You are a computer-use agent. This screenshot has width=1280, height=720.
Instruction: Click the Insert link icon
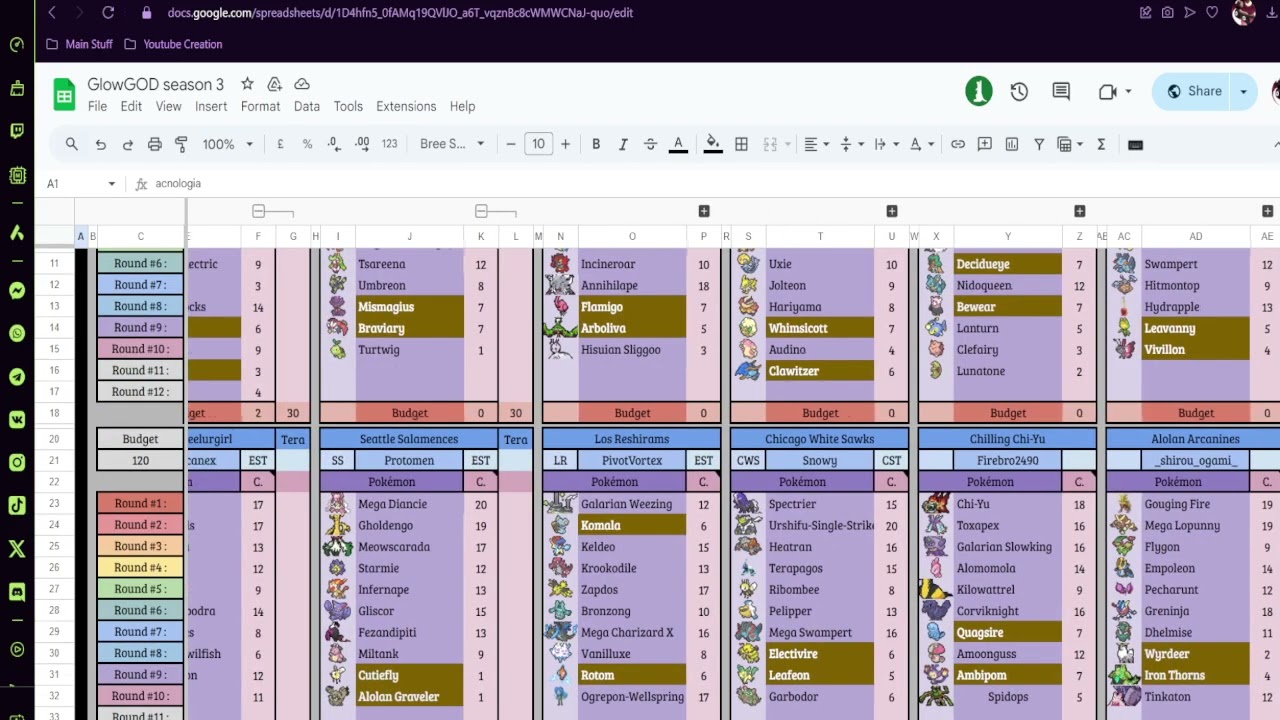tap(958, 144)
